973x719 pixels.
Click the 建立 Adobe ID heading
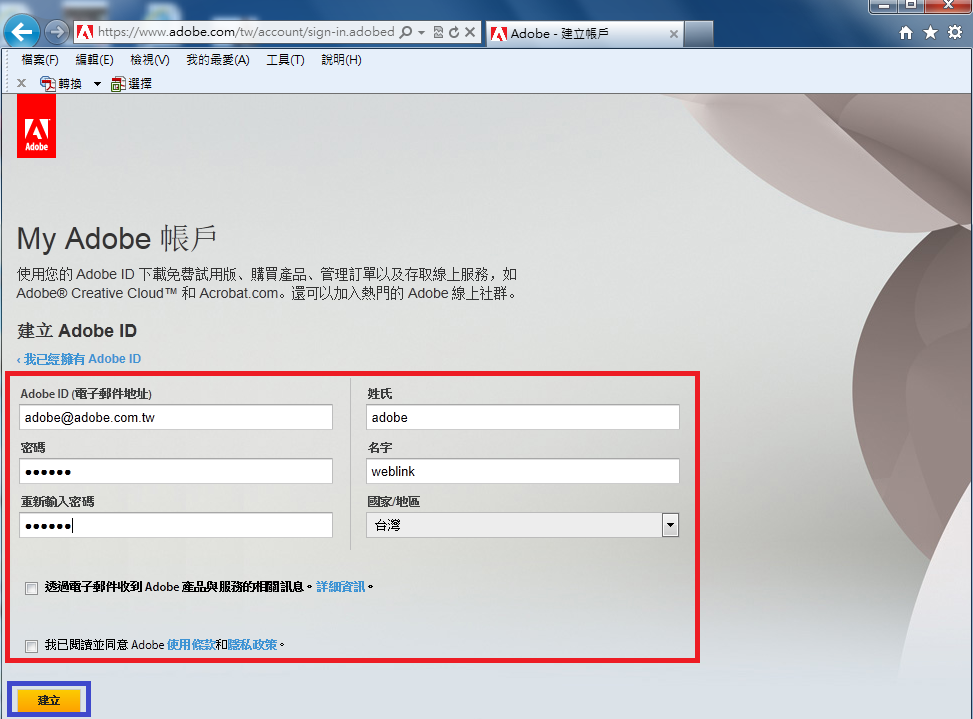[77, 331]
